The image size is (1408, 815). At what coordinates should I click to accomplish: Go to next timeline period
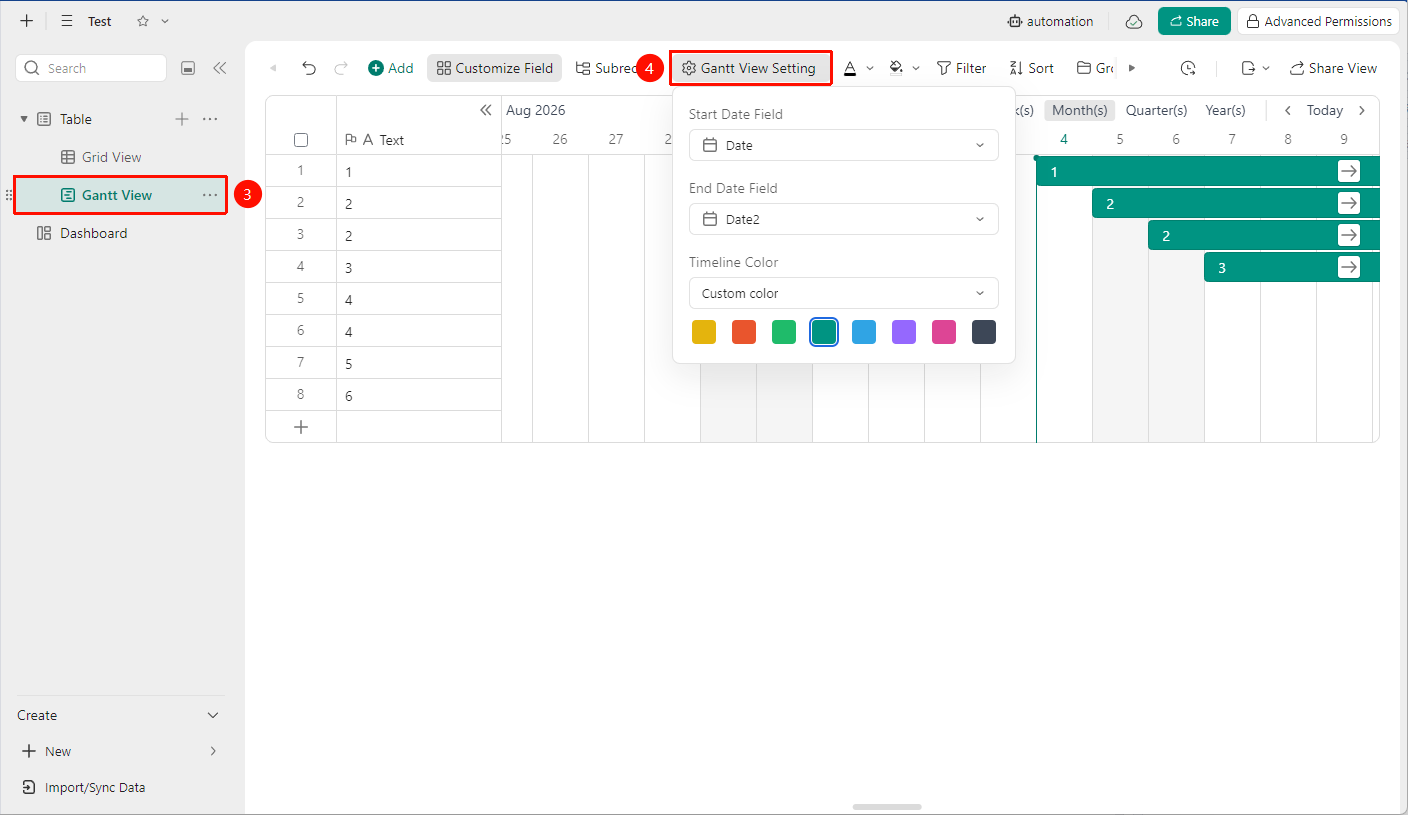[1362, 110]
